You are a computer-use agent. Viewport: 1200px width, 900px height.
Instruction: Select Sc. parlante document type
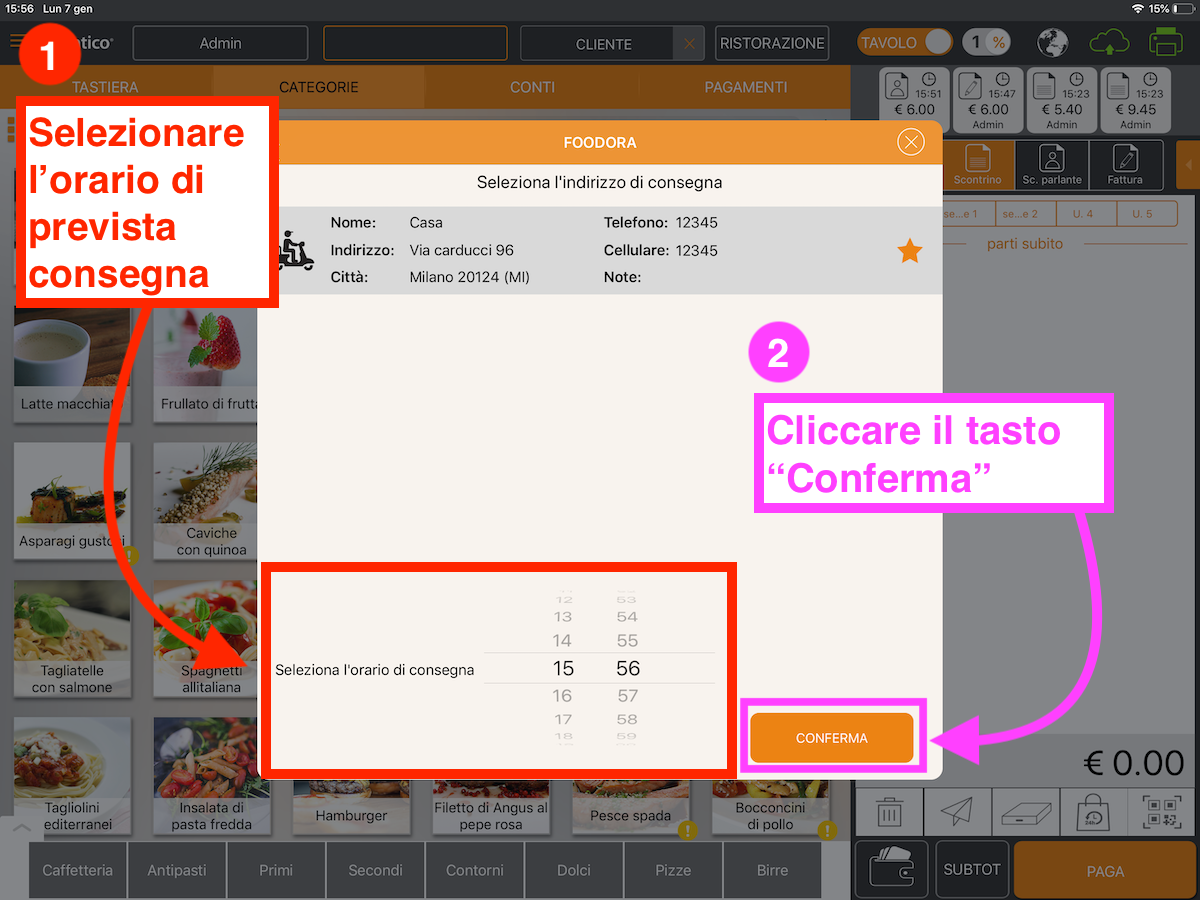click(1052, 165)
